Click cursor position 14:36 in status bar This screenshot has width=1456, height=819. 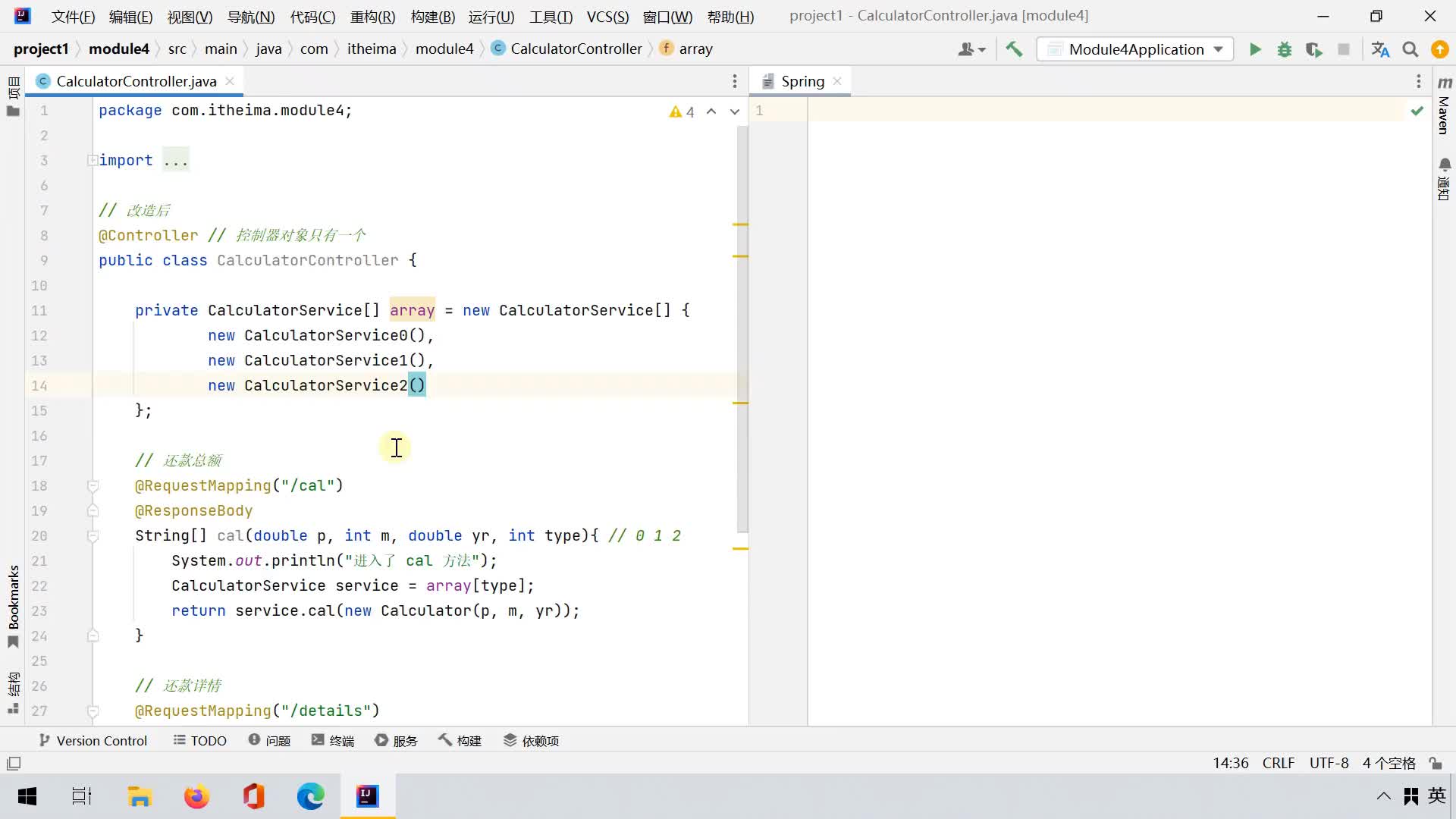1230,763
